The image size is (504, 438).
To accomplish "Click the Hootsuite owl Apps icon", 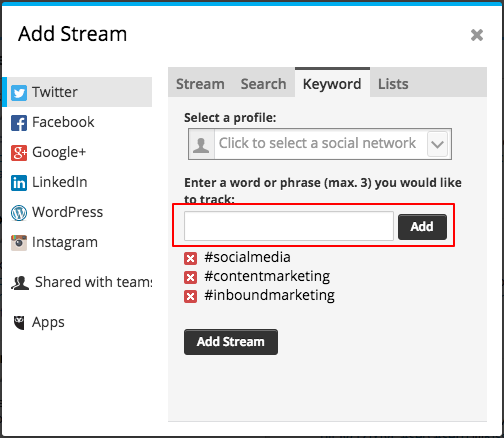I will tap(19, 322).
